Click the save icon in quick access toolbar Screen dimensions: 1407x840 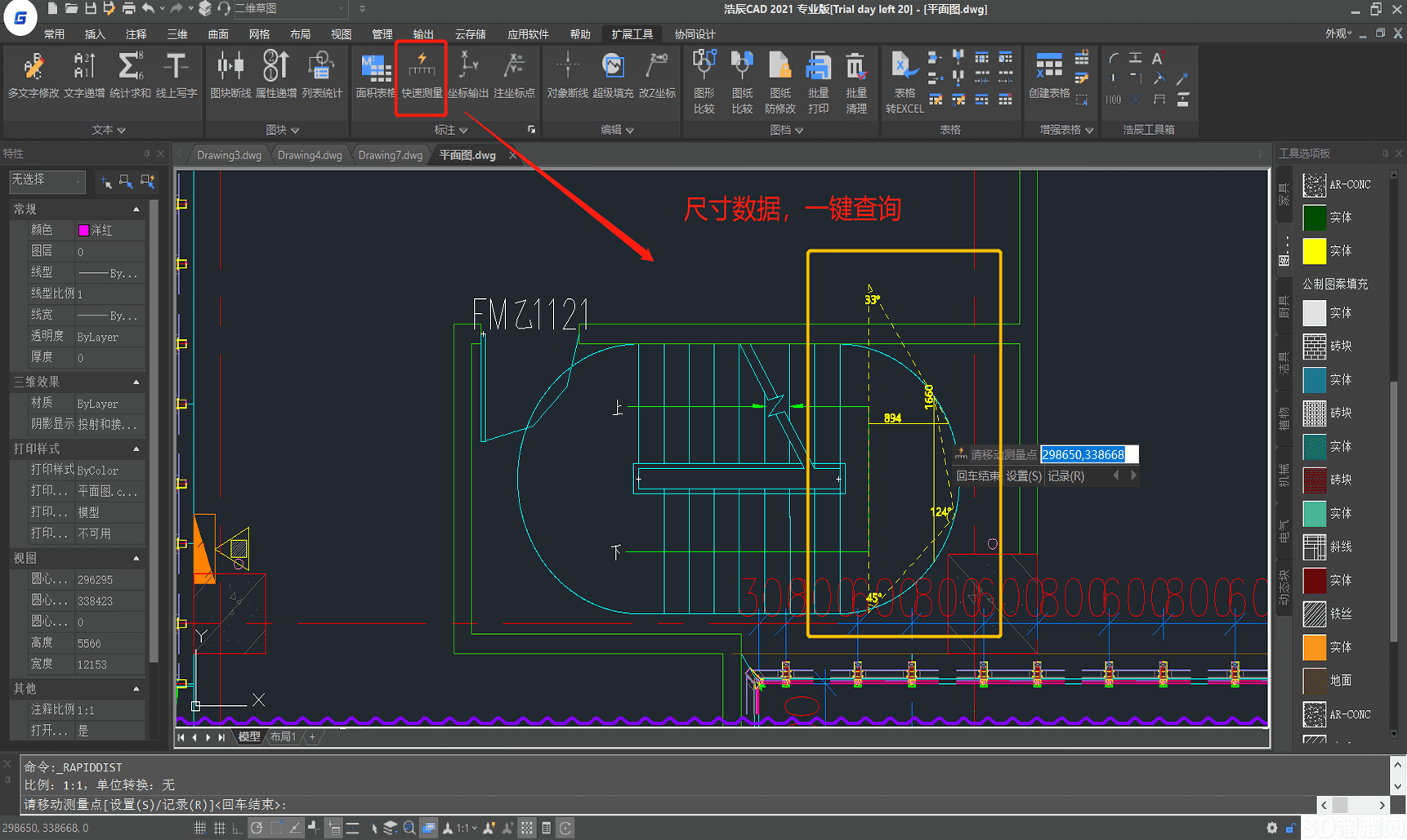pos(91,9)
